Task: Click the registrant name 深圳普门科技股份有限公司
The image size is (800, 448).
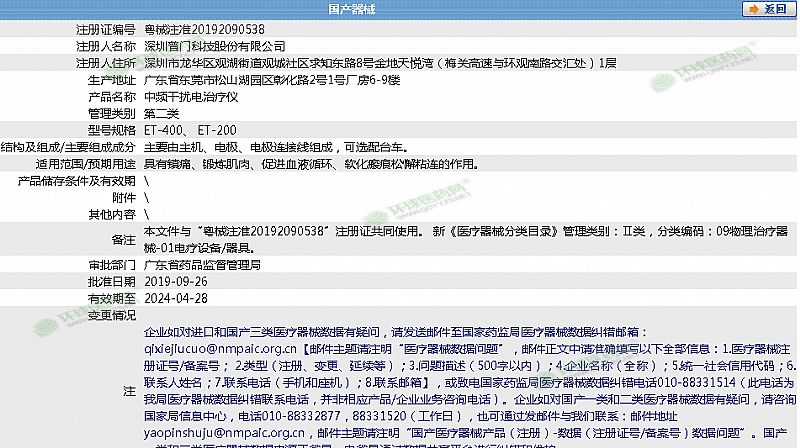Action: coord(215,46)
